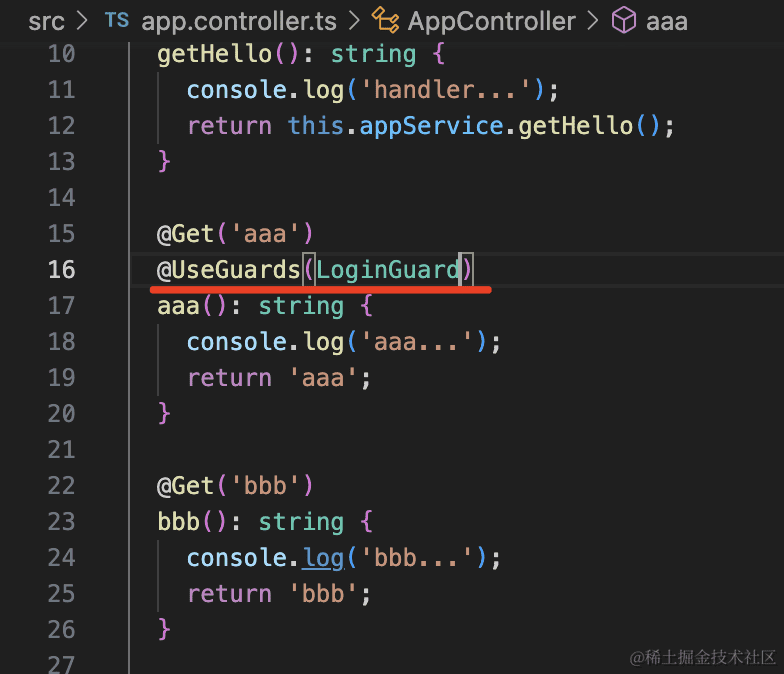This screenshot has height=674, width=784.
Task: Click the @UseGuards decorator name
Action: 236,269
